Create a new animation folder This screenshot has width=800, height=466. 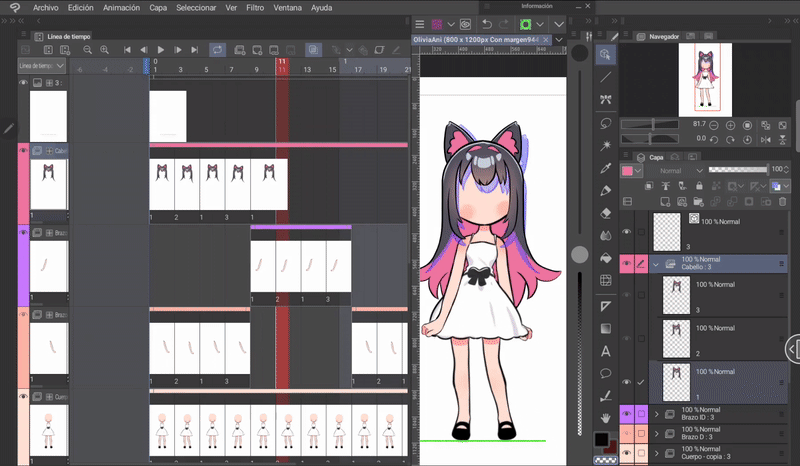coord(239,50)
